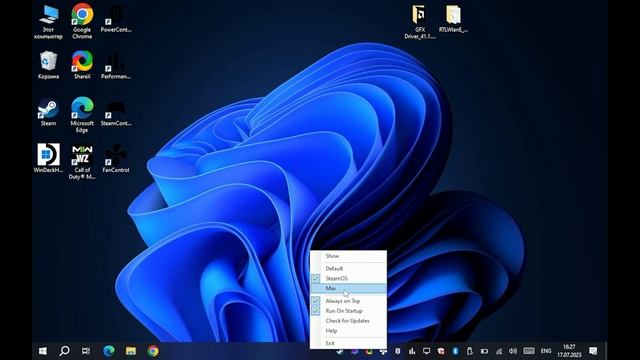This screenshot has height=360, width=640.
Task: Open File Explorer from the taskbar
Action: point(131,351)
